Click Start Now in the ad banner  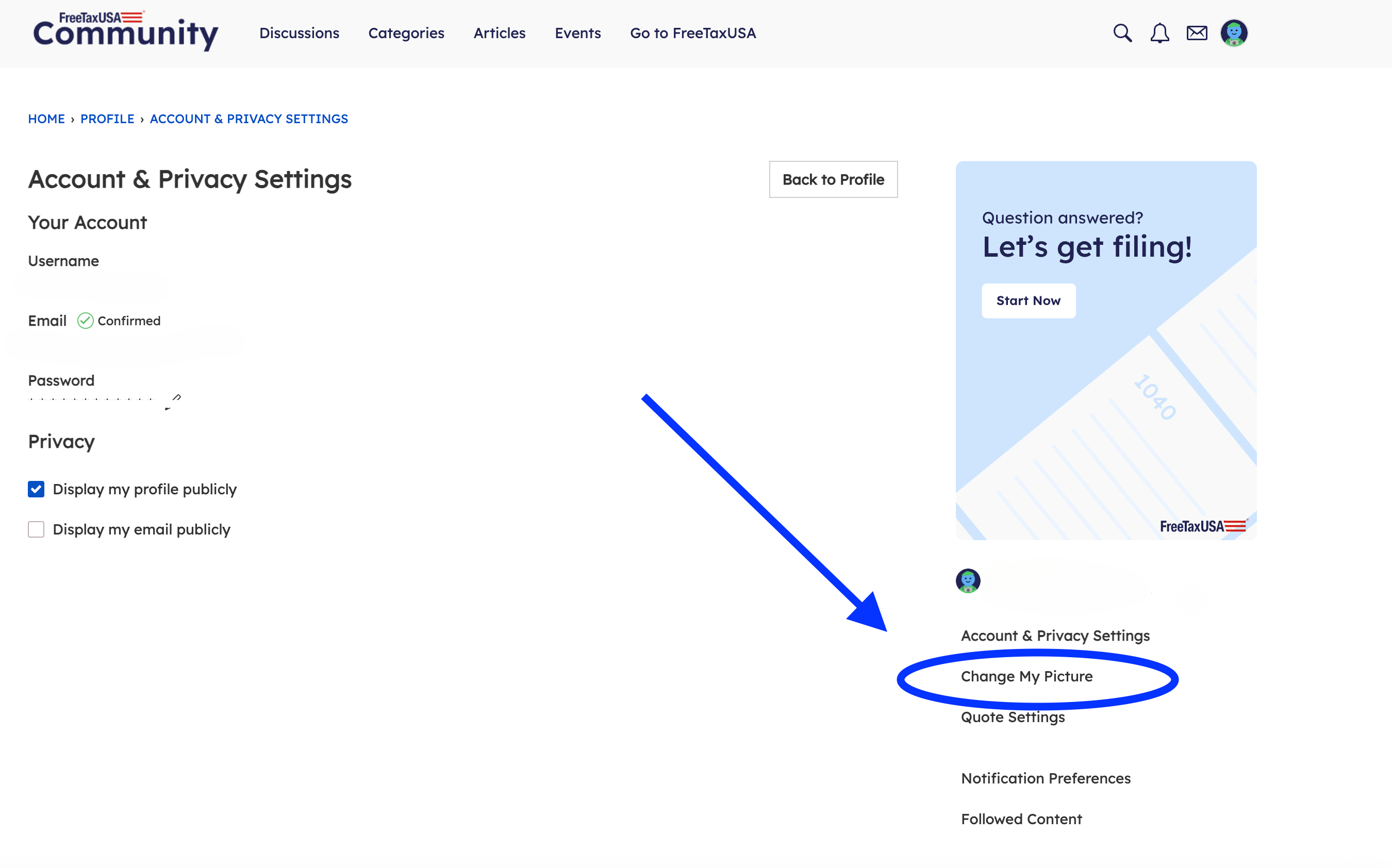coord(1028,301)
